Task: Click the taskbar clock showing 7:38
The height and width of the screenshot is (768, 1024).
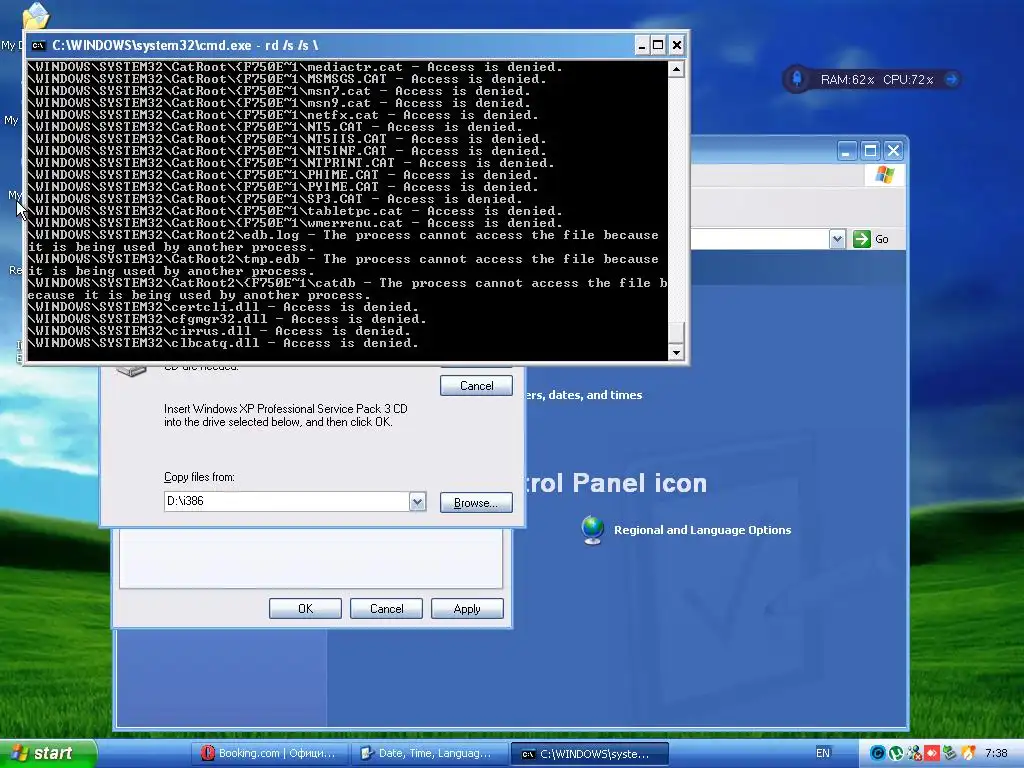Action: tap(996, 753)
